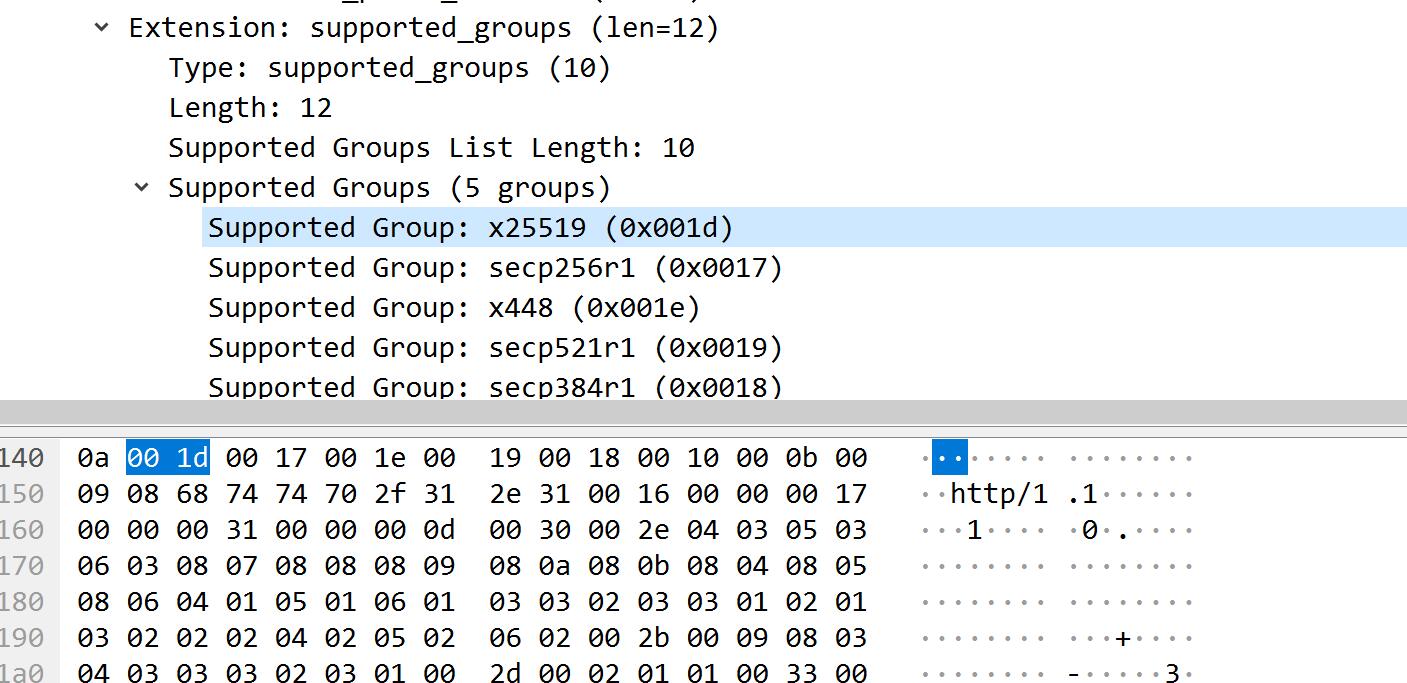Click the highlighted dots in ASCII column
Viewport: 1407px width, 683px height.
point(949,458)
